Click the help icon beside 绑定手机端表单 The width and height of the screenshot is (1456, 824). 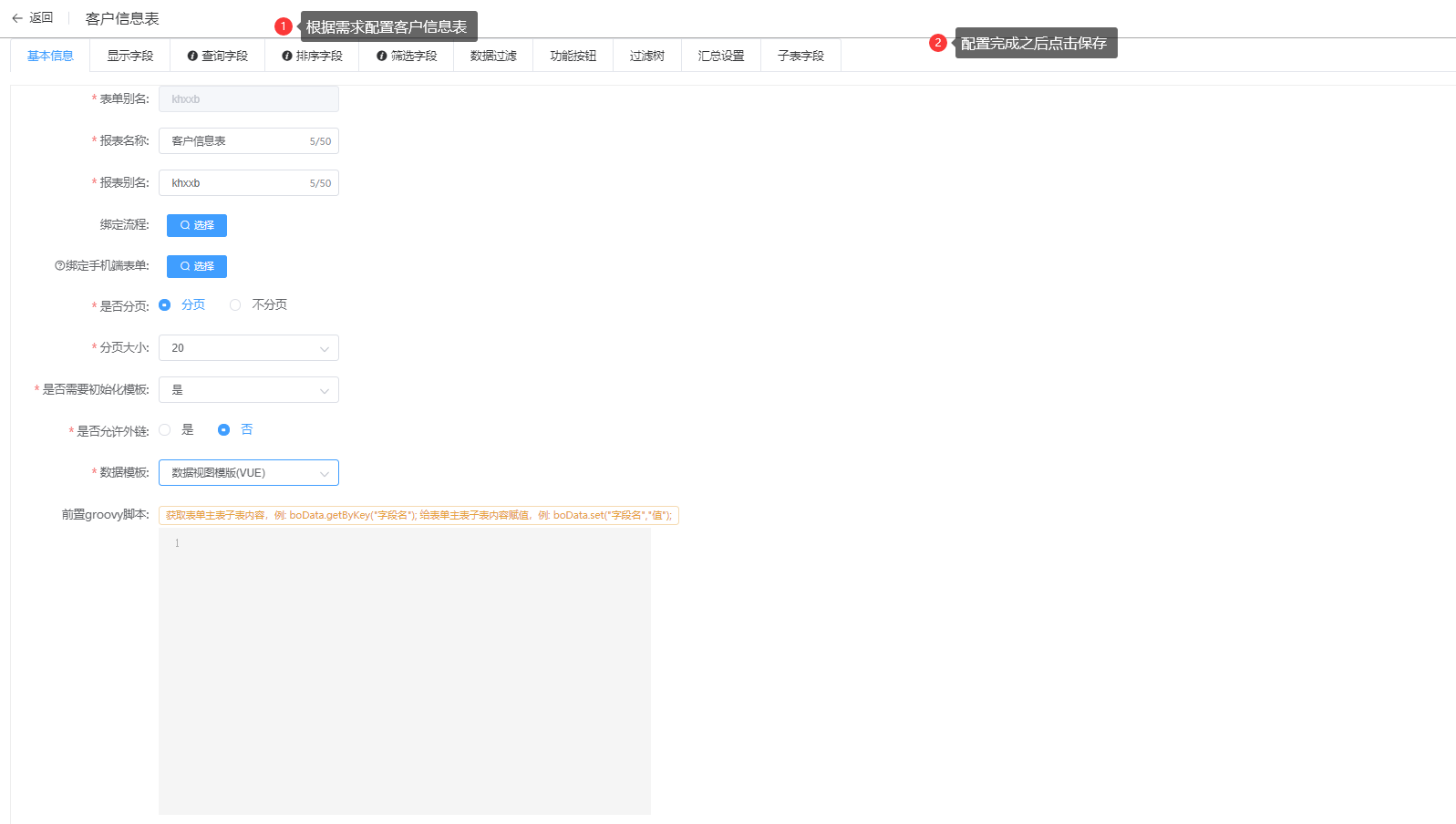pyautogui.click(x=59, y=266)
